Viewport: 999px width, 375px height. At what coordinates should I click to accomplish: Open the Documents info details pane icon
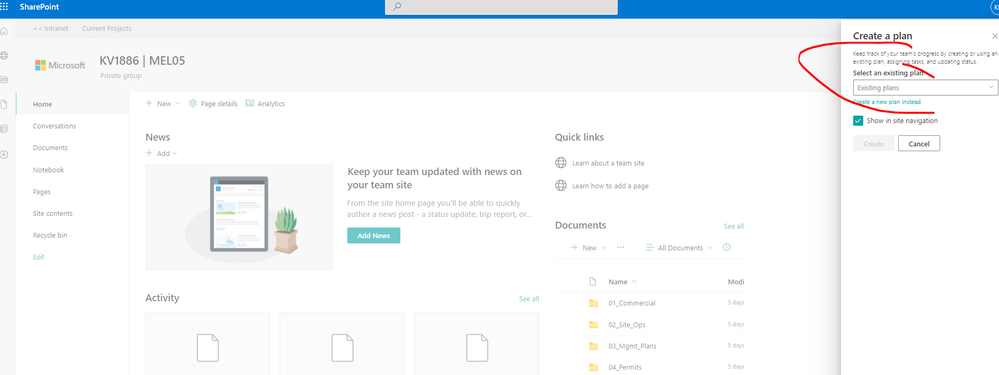(x=726, y=248)
